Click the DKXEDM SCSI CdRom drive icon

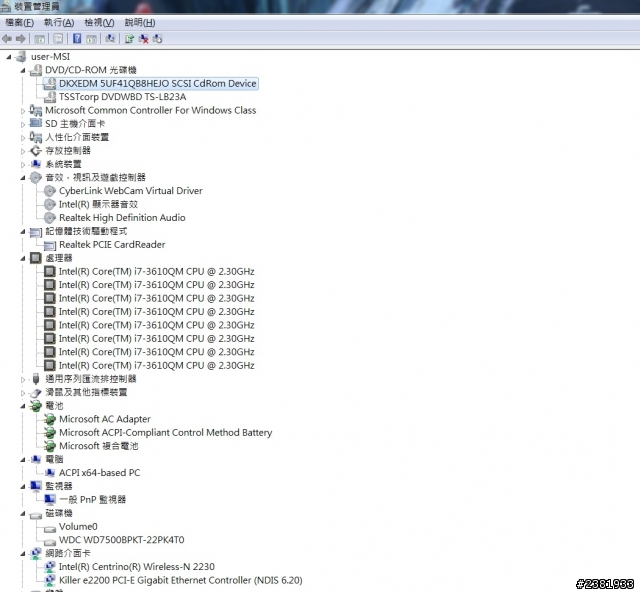pos(50,84)
